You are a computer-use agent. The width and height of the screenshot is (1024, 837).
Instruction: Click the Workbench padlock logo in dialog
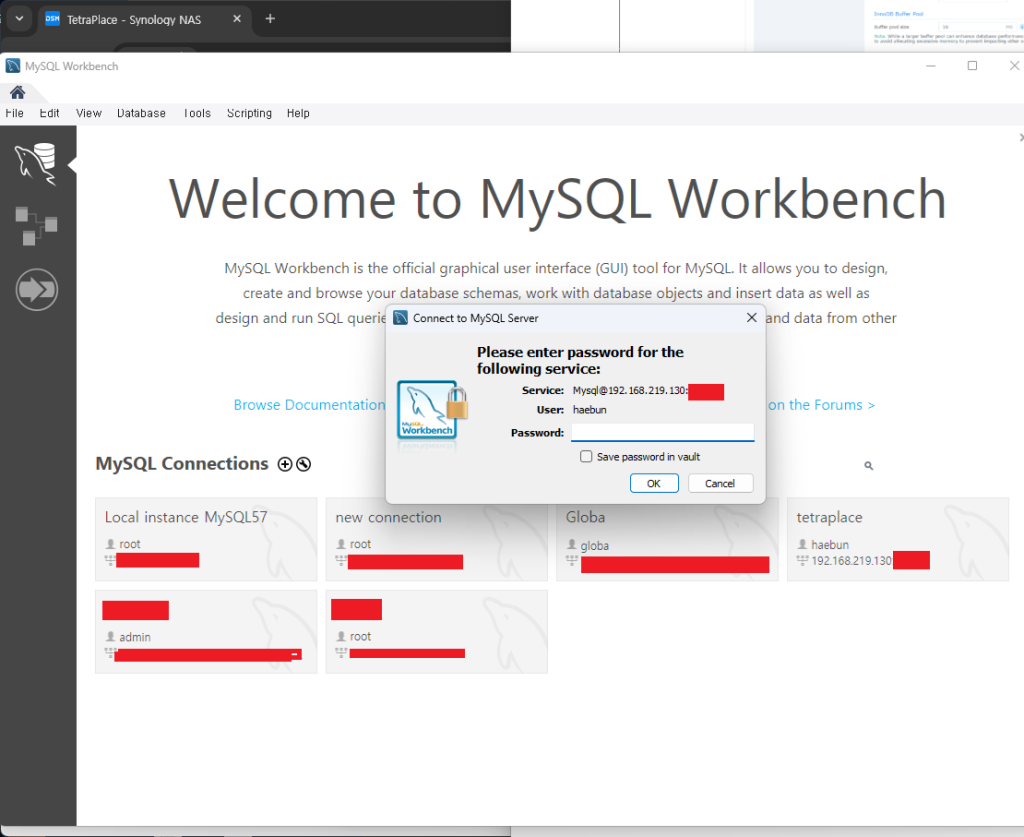tap(432, 410)
